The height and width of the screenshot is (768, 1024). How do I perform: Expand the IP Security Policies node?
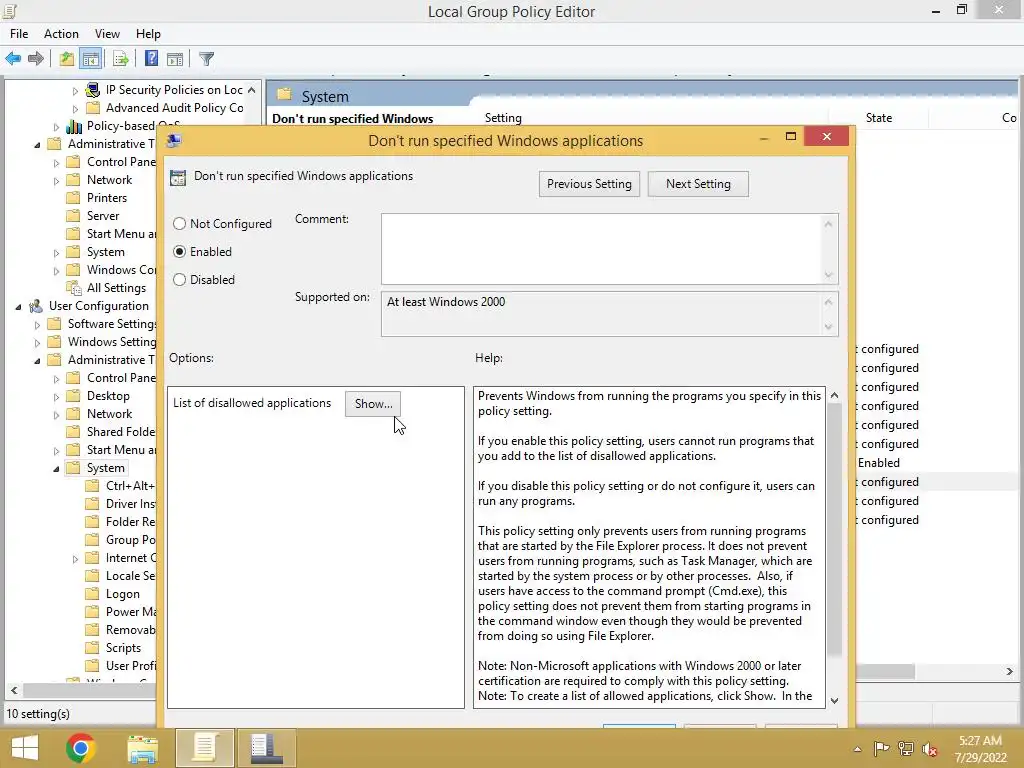(75, 90)
